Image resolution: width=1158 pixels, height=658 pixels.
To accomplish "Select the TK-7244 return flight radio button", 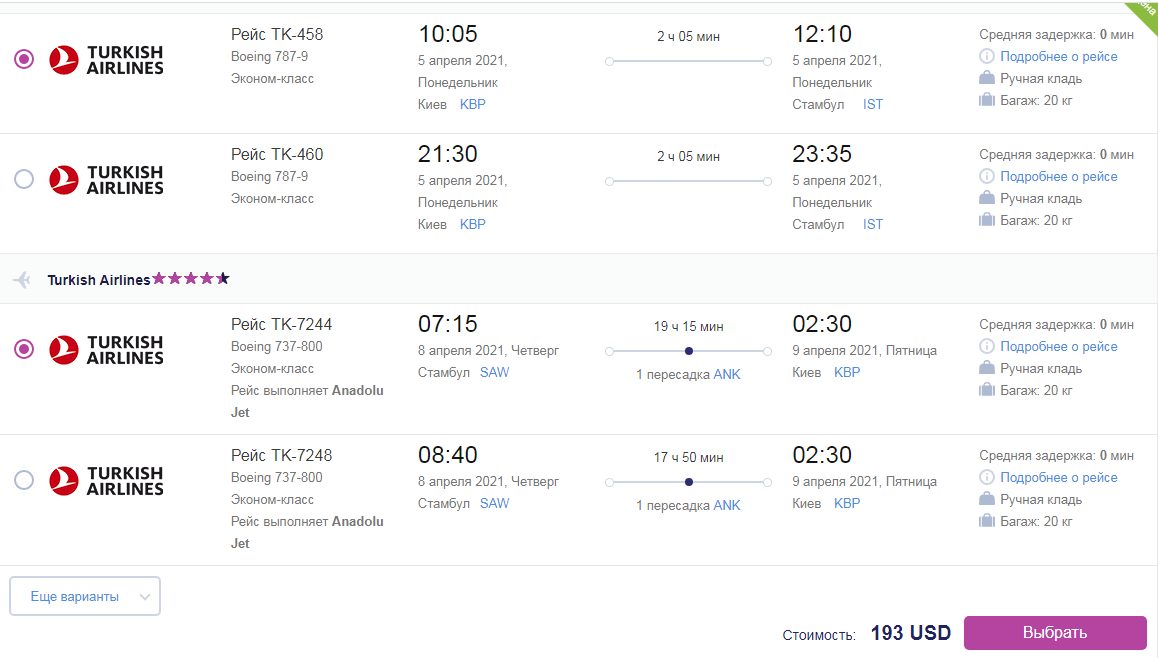I will pyautogui.click(x=24, y=349).
